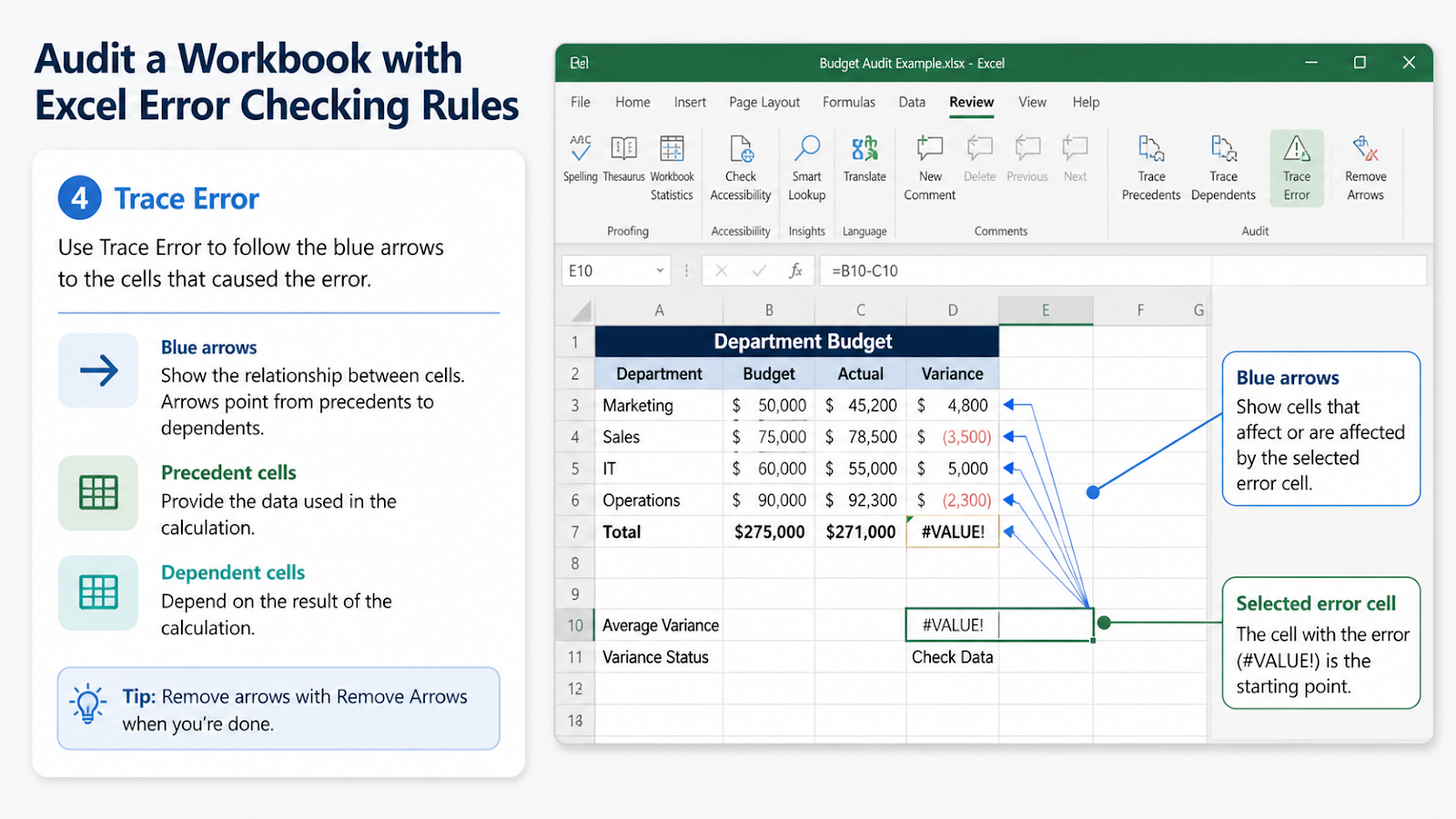The width and height of the screenshot is (1456, 819).
Task: Click the Excel app icon in title bar
Action: pos(579,63)
